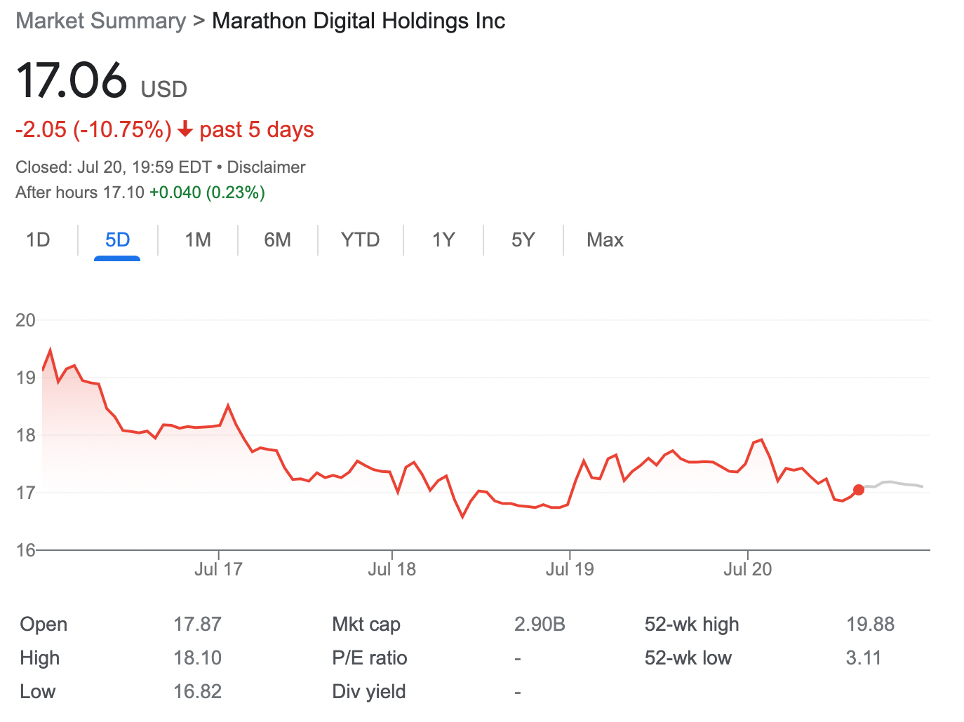Select the 5D chart tab
Viewport: 964px width, 722px height.
tap(117, 240)
